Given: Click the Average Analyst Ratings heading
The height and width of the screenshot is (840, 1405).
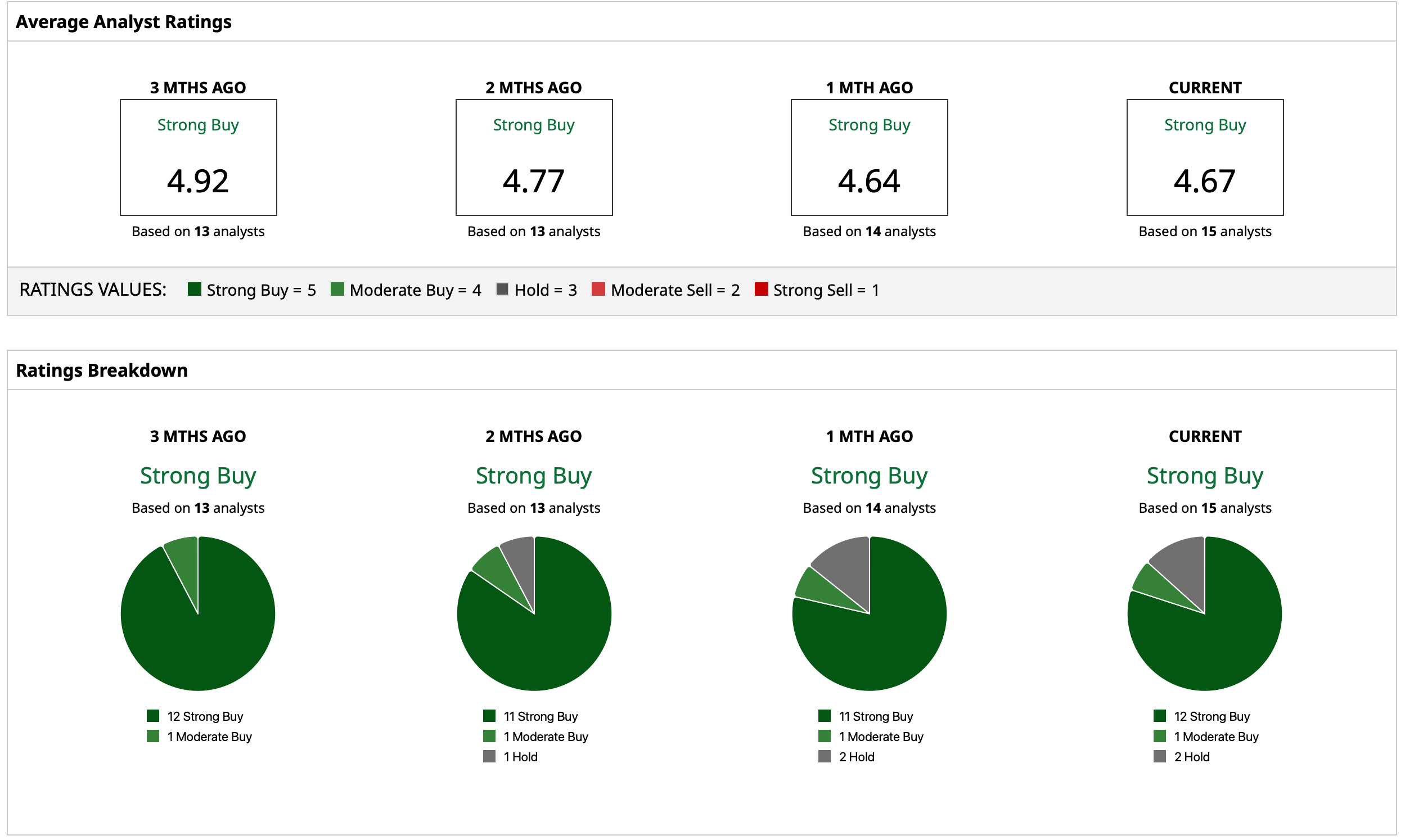Looking at the screenshot, I should click(x=123, y=22).
